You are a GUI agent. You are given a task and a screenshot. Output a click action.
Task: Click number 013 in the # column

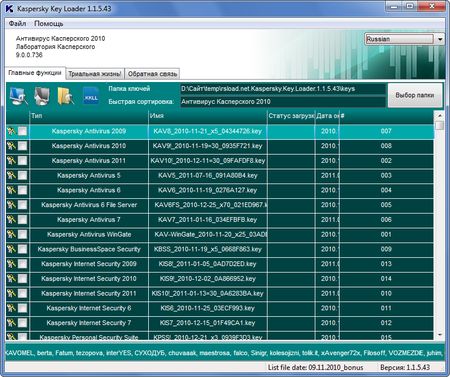point(386,264)
